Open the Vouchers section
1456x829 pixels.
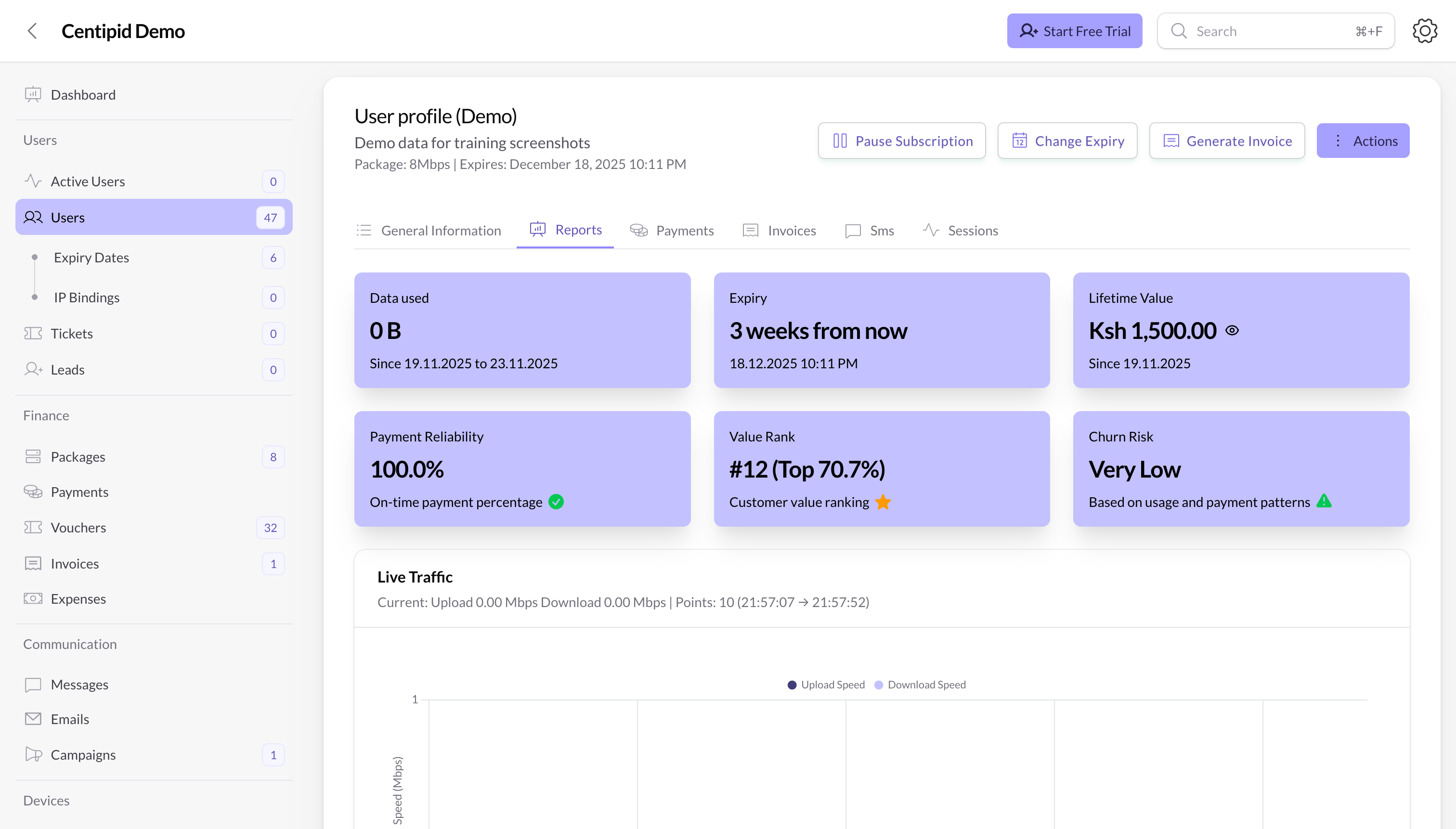click(78, 527)
